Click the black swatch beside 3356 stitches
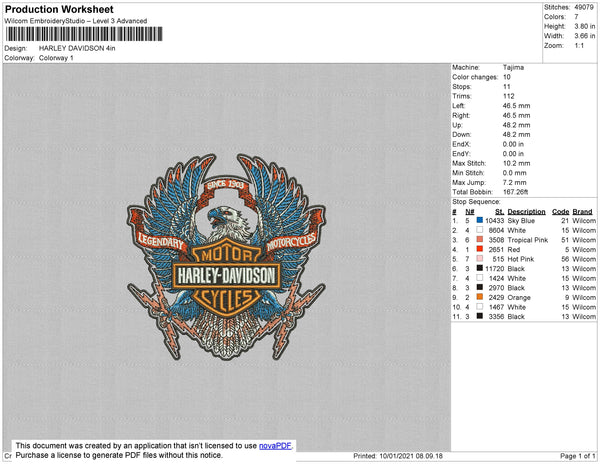This screenshot has height=464, width=600. 479,316
